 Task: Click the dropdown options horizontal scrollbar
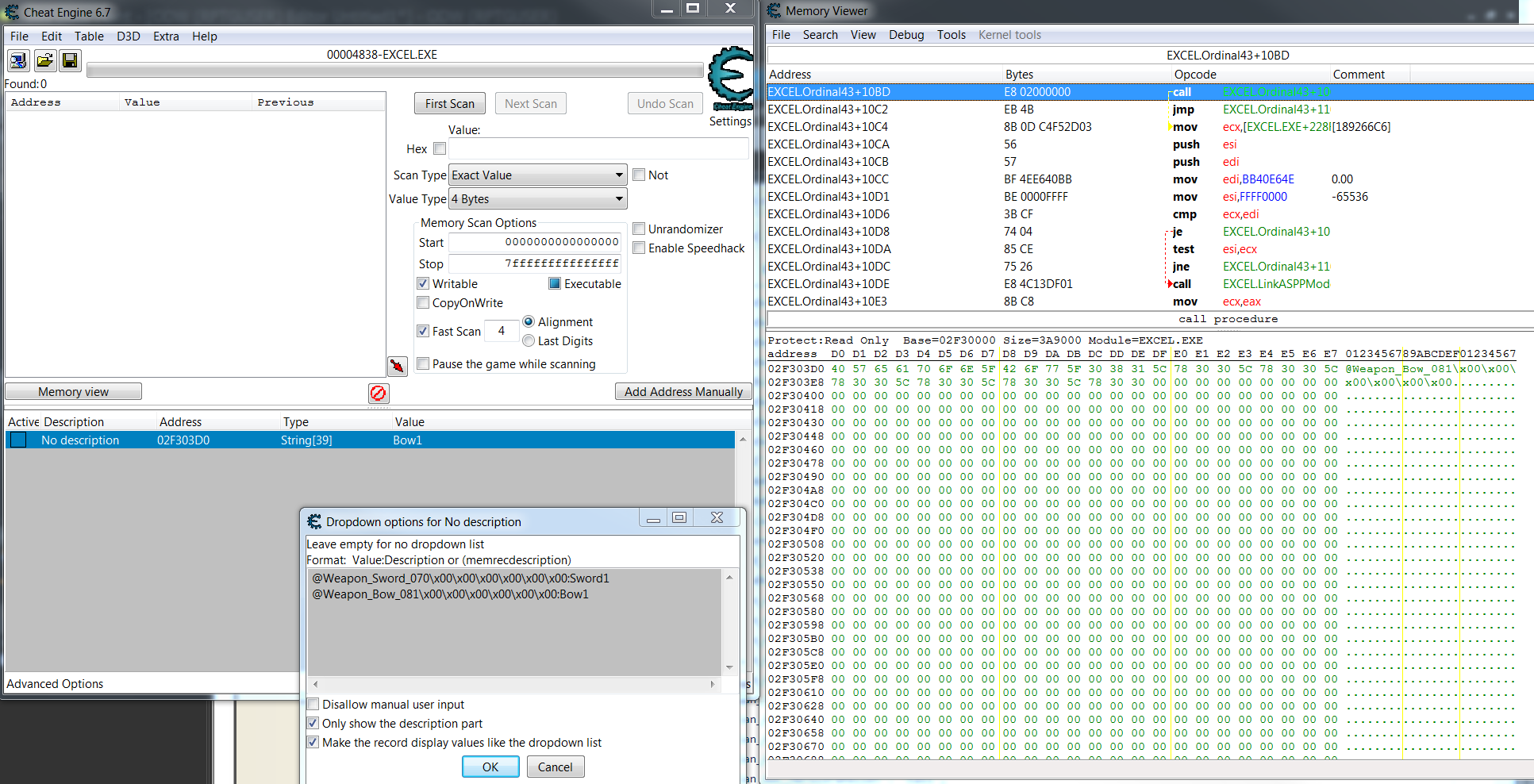click(x=513, y=684)
